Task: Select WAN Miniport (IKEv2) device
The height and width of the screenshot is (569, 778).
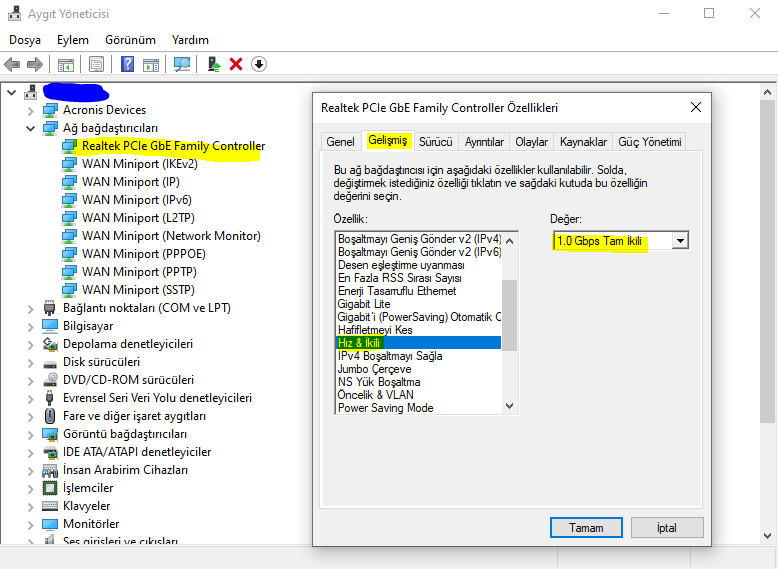Action: (x=139, y=164)
